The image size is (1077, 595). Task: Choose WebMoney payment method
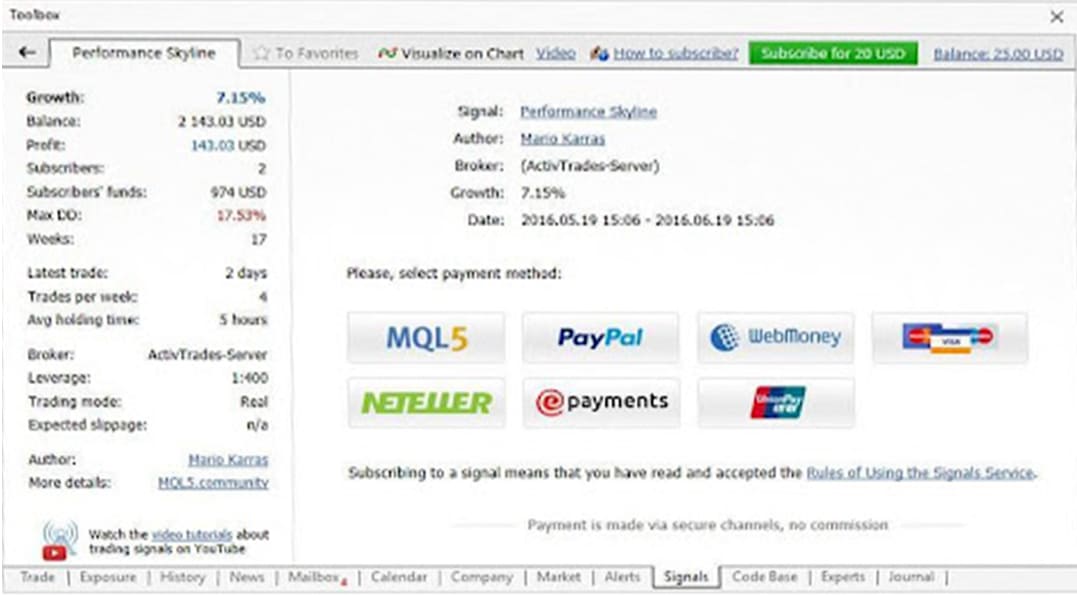[x=775, y=337]
